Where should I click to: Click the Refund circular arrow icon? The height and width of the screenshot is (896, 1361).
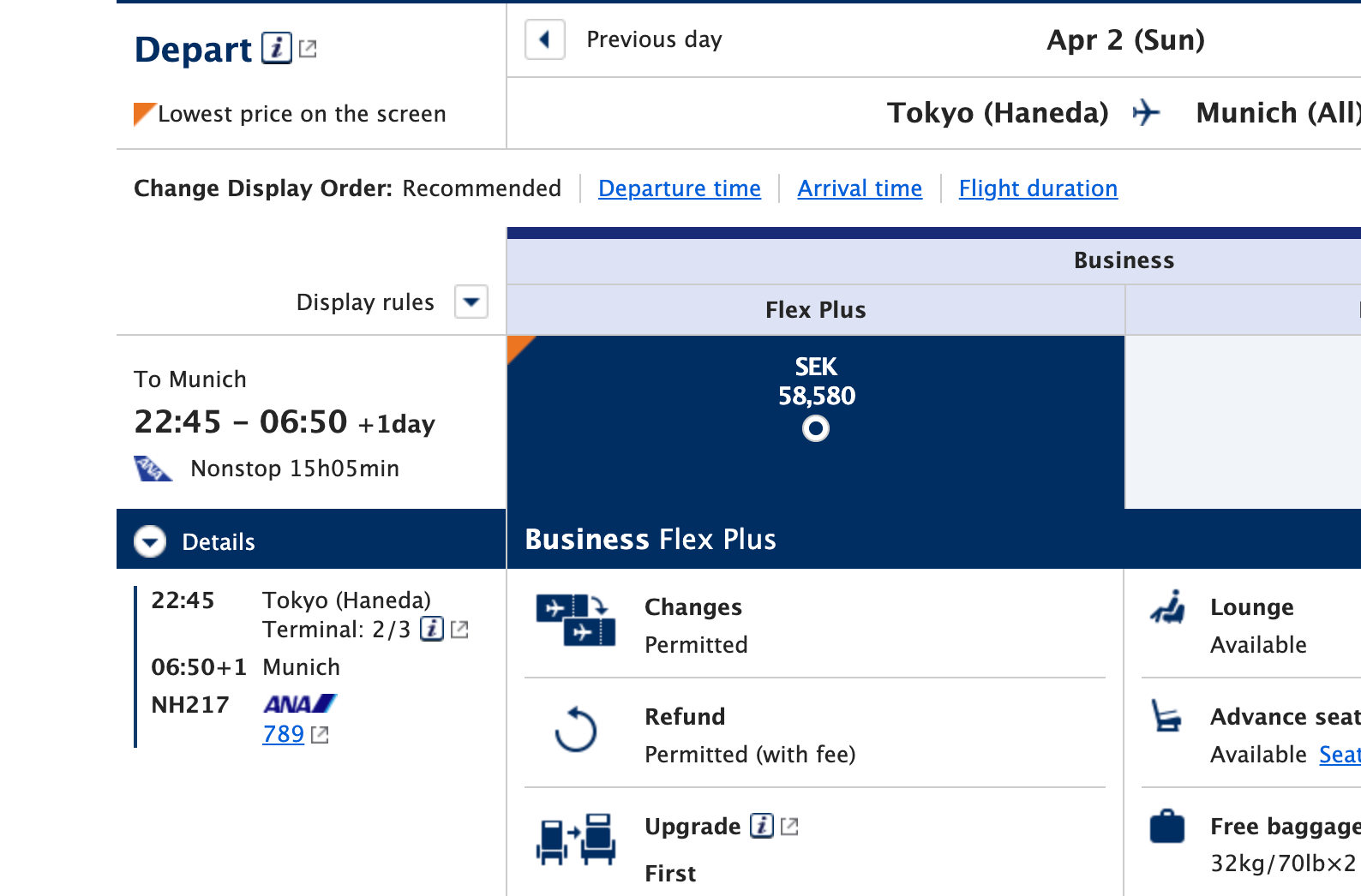tap(575, 730)
